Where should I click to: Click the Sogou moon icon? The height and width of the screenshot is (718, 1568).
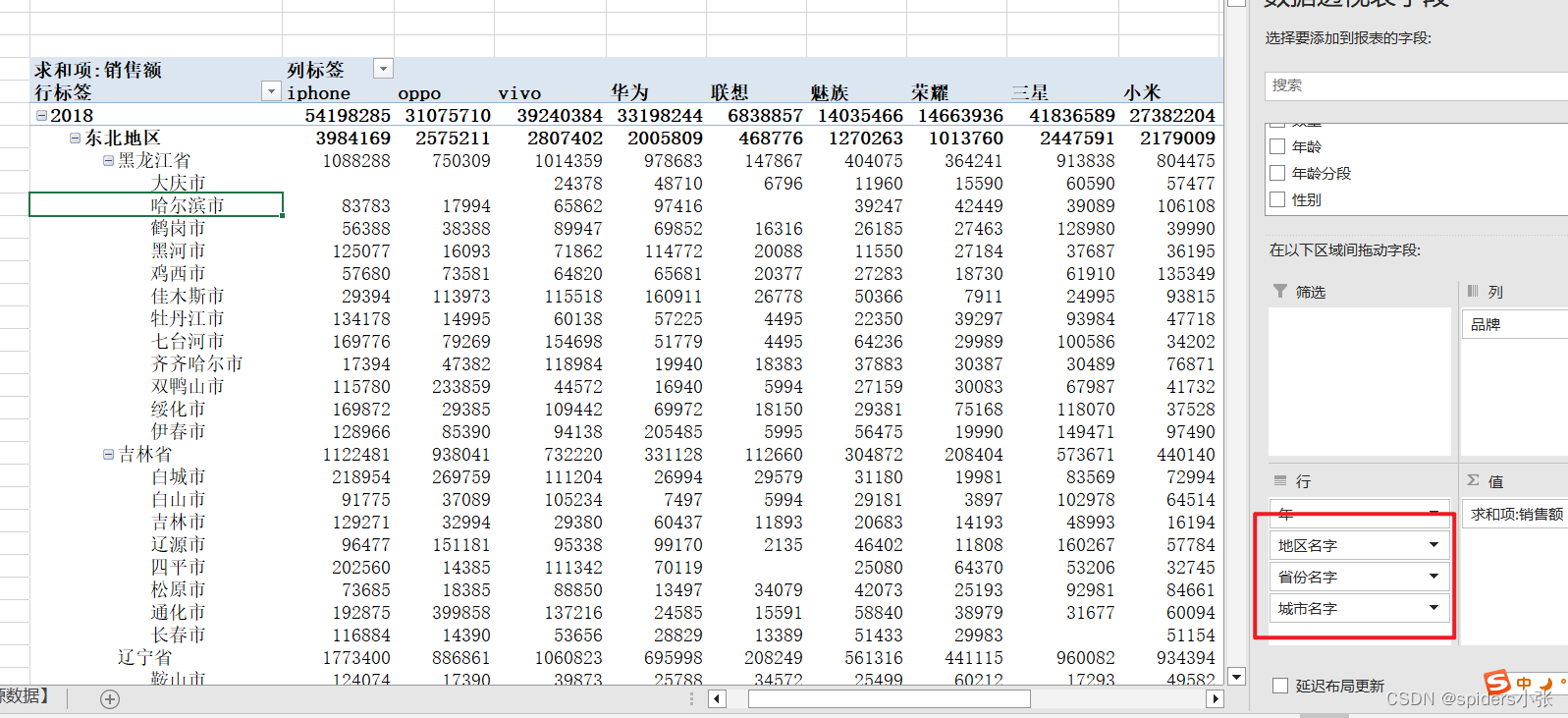coord(1545,684)
